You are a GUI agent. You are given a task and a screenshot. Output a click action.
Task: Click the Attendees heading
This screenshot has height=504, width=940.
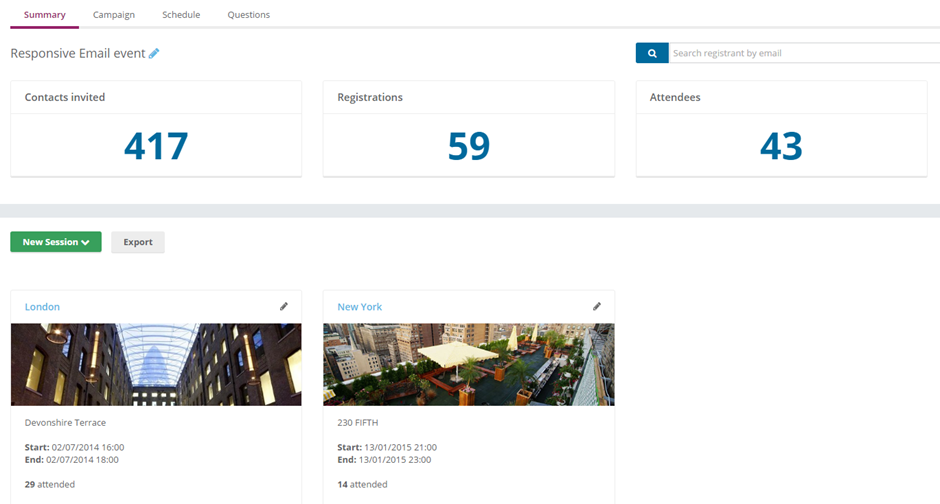(x=675, y=97)
